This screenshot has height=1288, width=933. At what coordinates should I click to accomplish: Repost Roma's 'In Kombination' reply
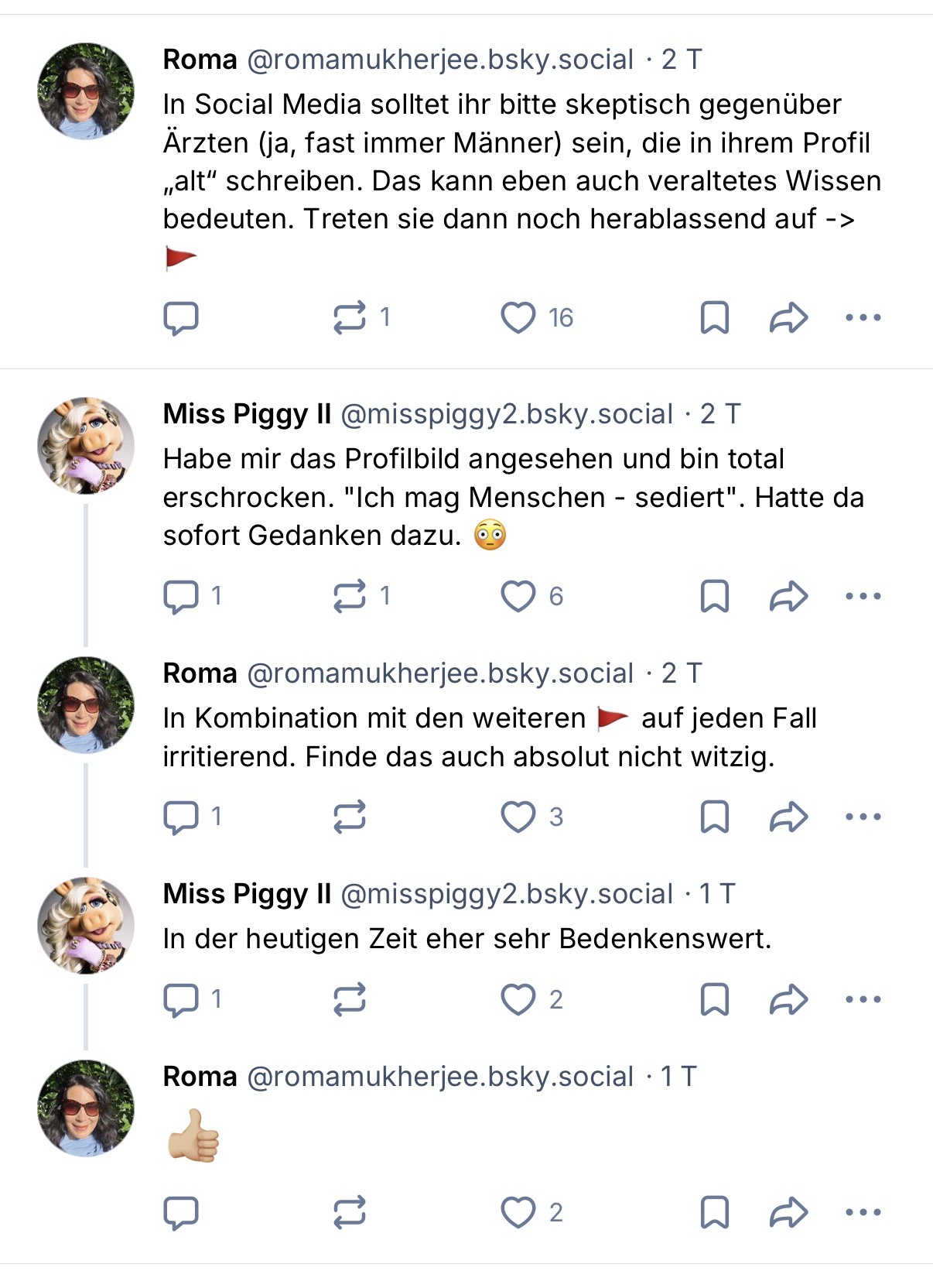tap(350, 817)
